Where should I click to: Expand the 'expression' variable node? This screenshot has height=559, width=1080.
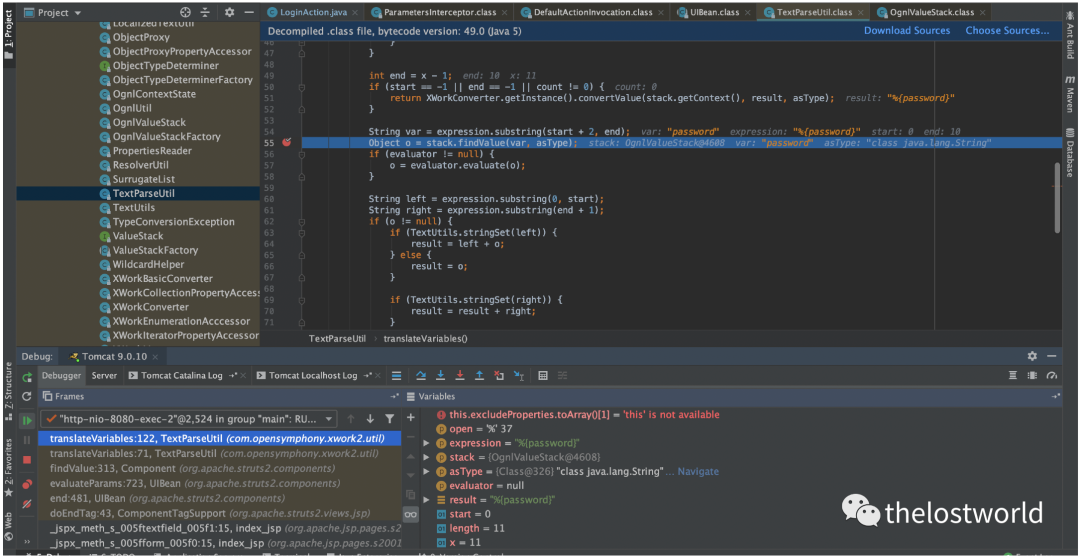pyautogui.click(x=427, y=443)
